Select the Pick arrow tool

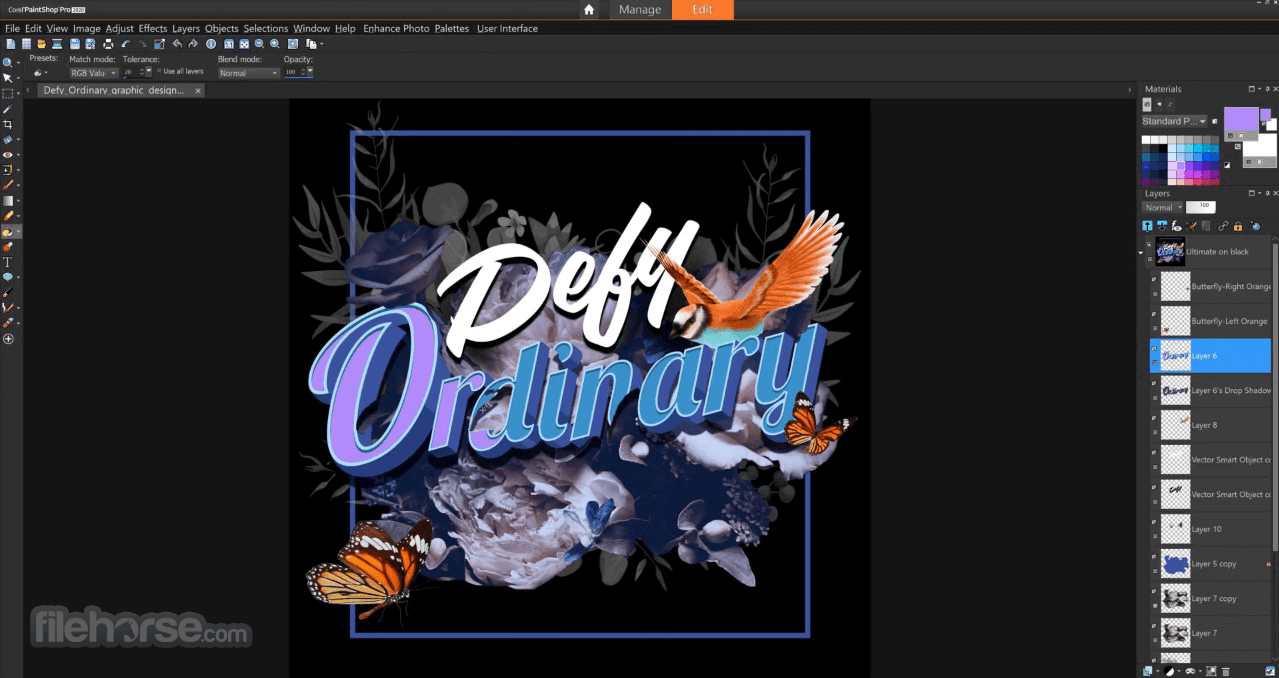click(7, 77)
